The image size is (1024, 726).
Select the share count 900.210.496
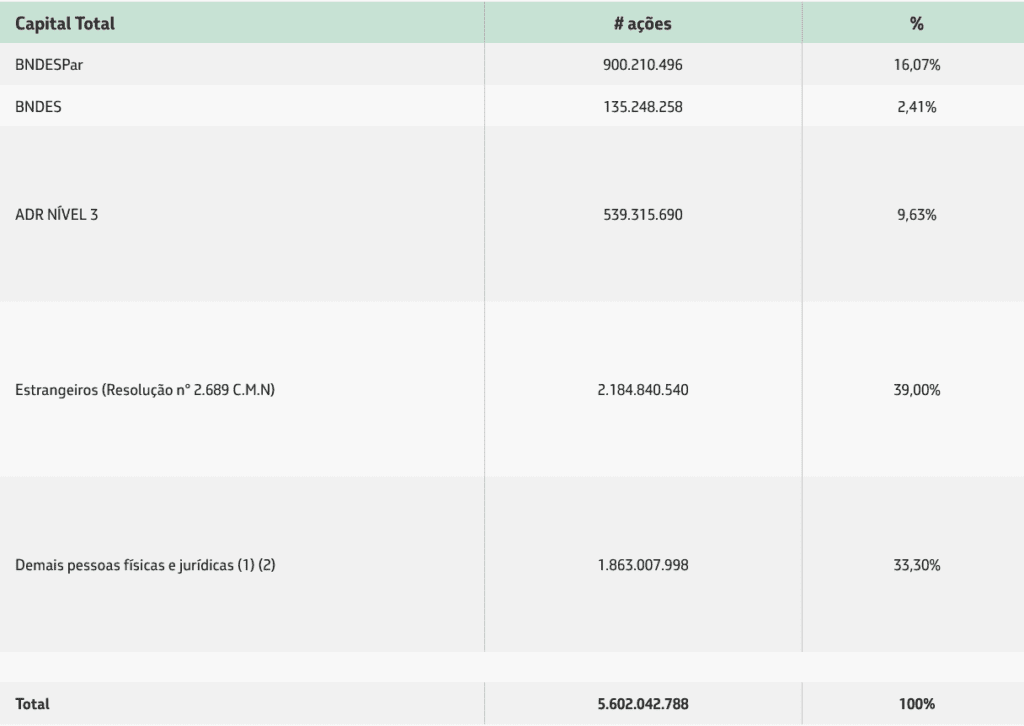point(643,65)
